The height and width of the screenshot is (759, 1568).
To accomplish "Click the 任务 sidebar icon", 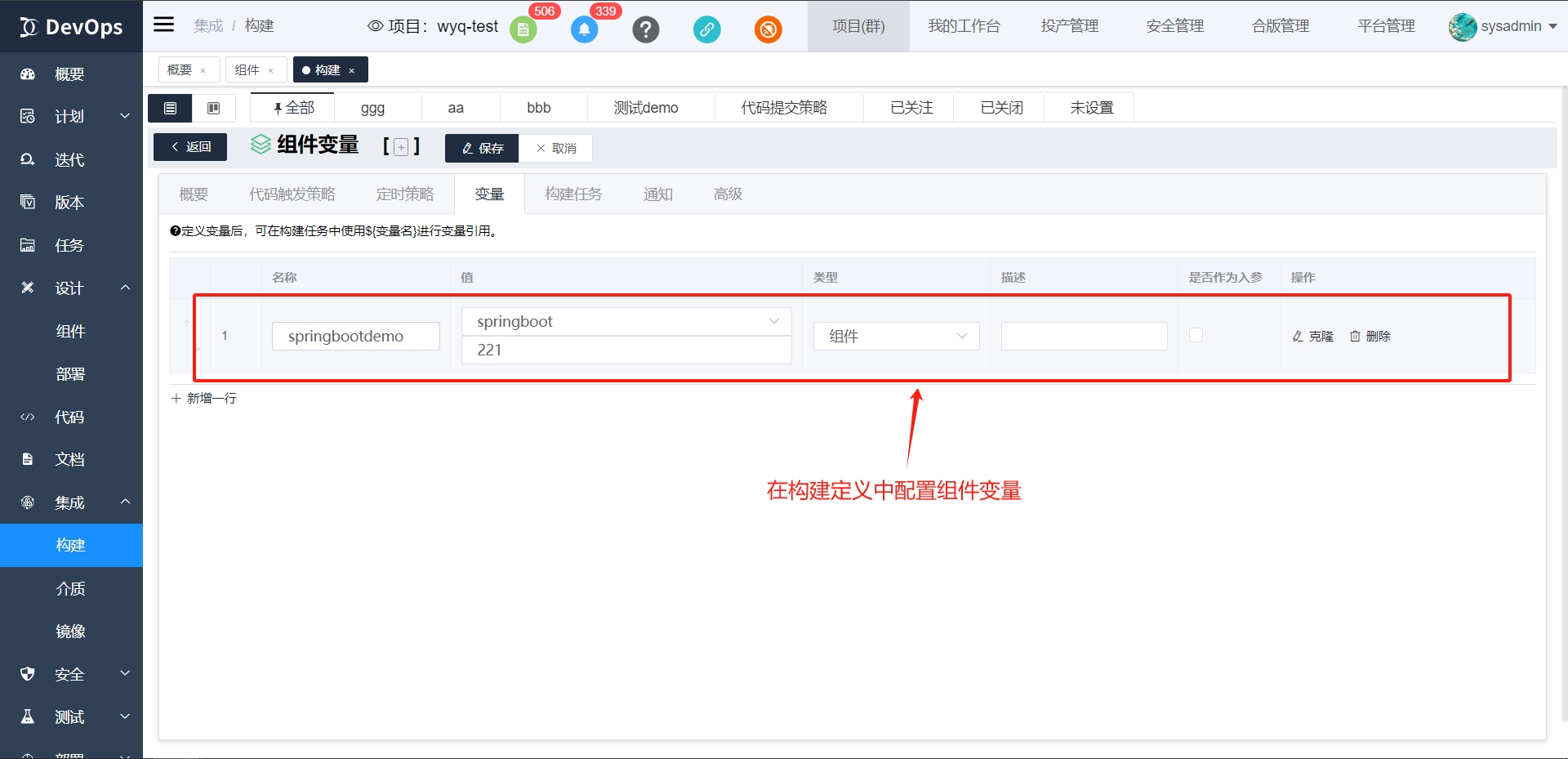I will pos(28,245).
